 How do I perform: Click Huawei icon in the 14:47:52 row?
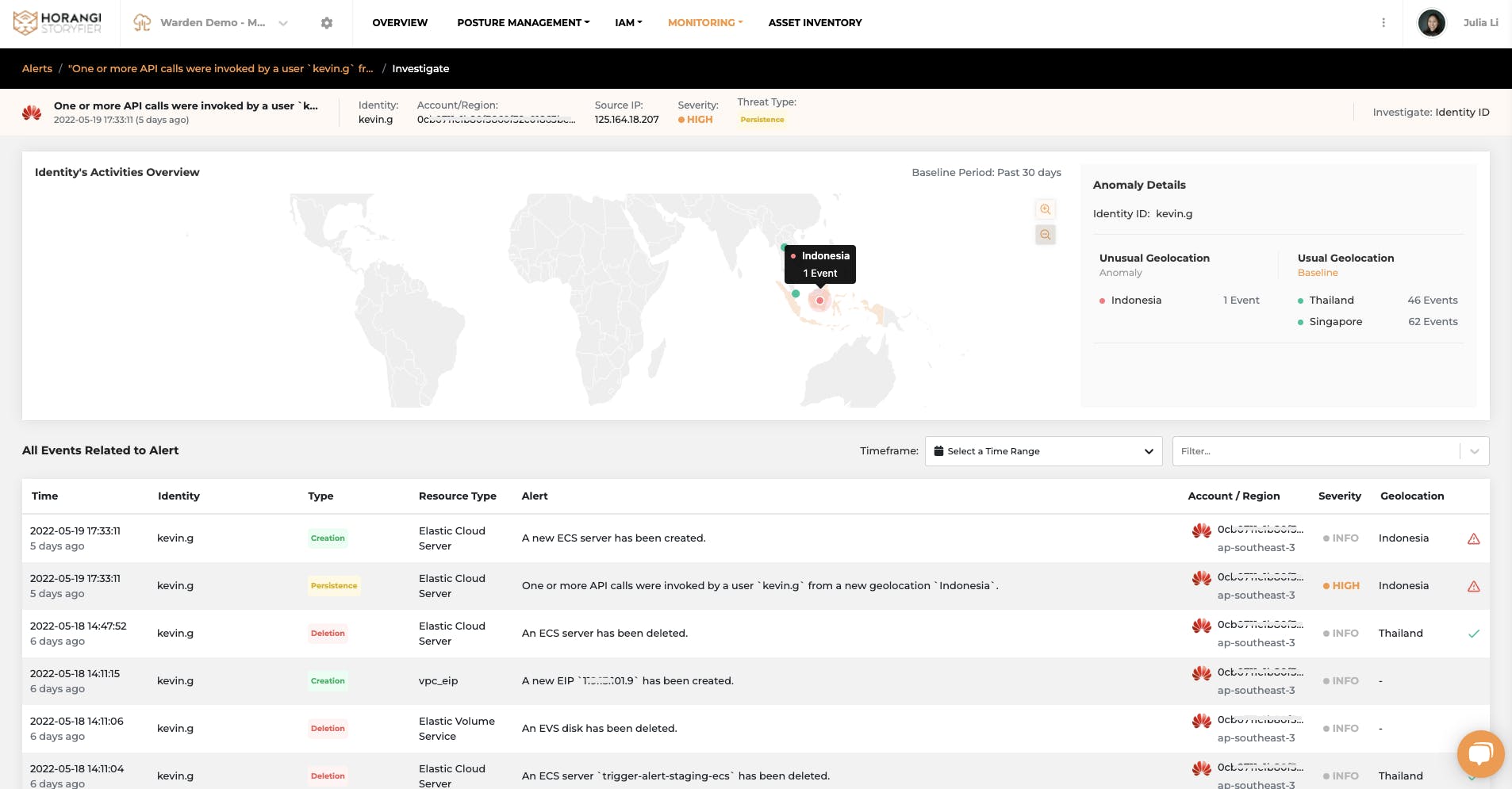(x=1201, y=626)
